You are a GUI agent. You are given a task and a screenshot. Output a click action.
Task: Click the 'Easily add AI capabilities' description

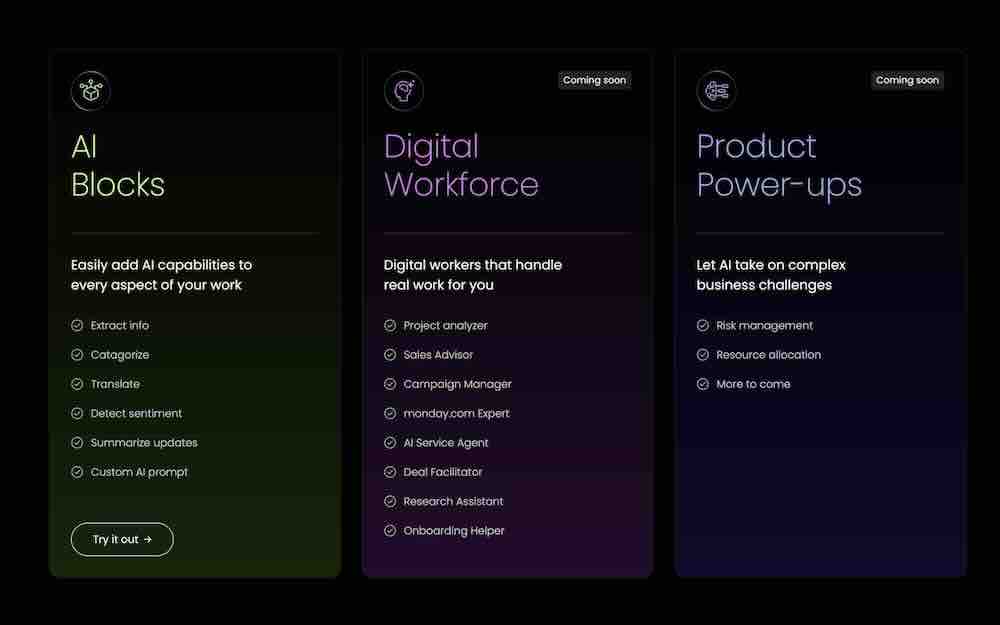(161, 275)
